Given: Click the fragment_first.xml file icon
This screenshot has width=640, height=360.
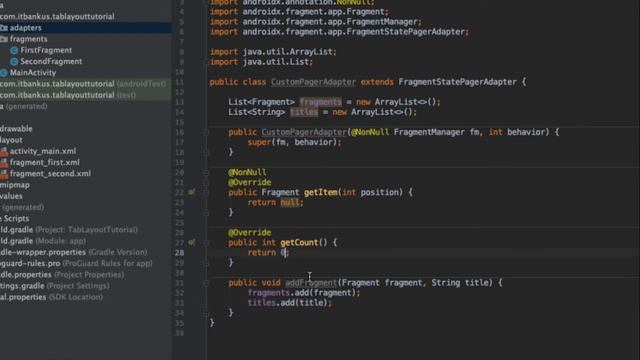Looking at the screenshot, I should 4,162.
